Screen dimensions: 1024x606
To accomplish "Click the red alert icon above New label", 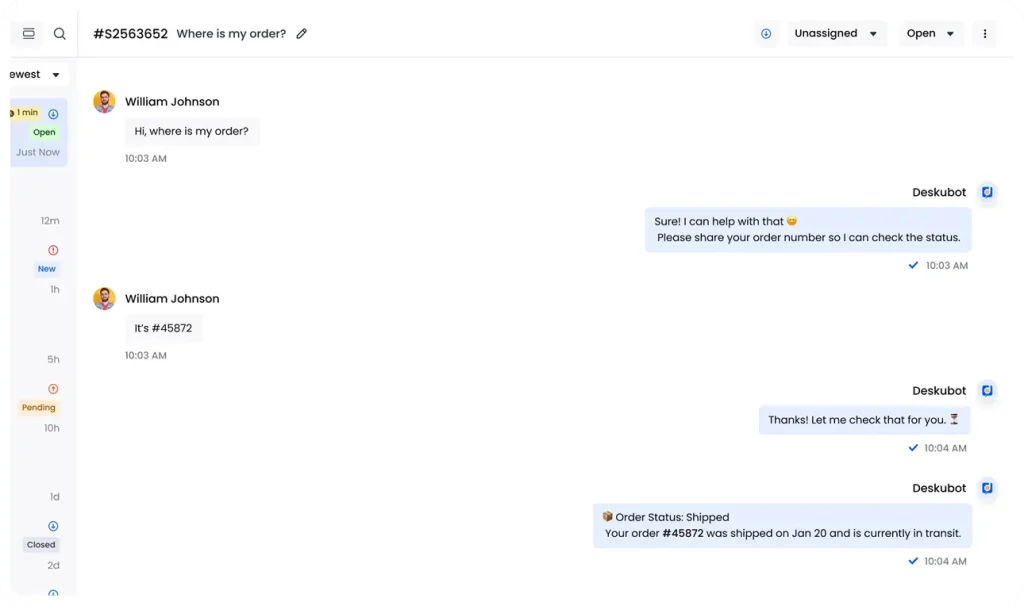I will pyautogui.click(x=53, y=250).
